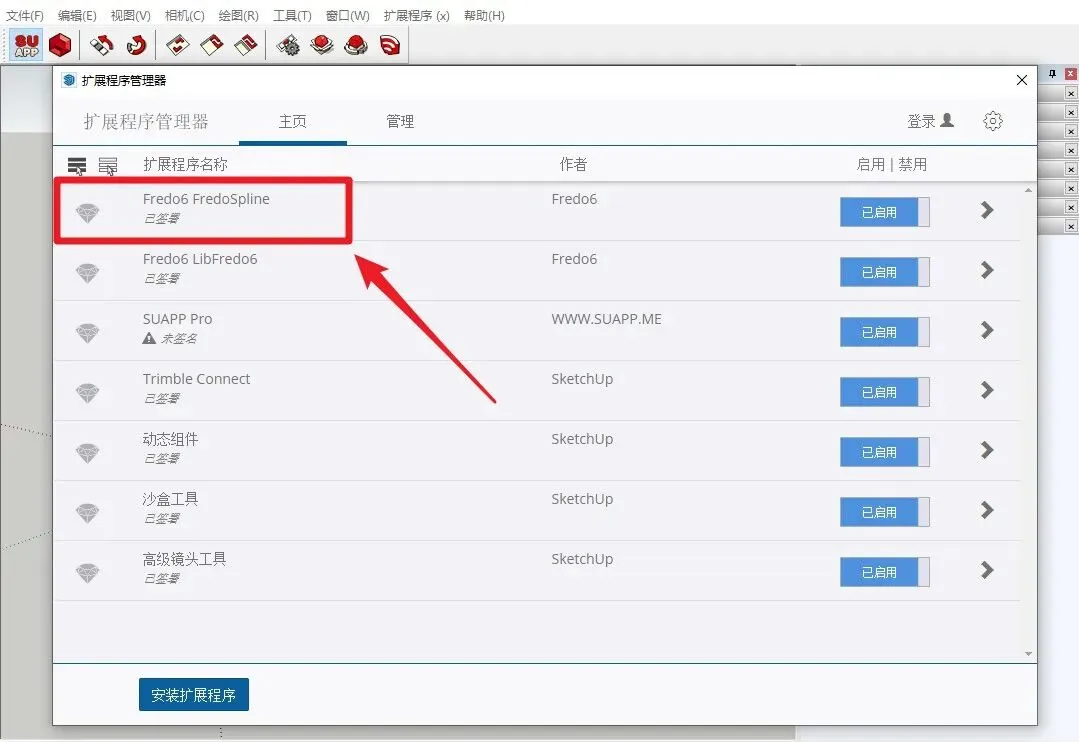
Task: Click the outlined list-view sort icon
Action: pos(108,166)
